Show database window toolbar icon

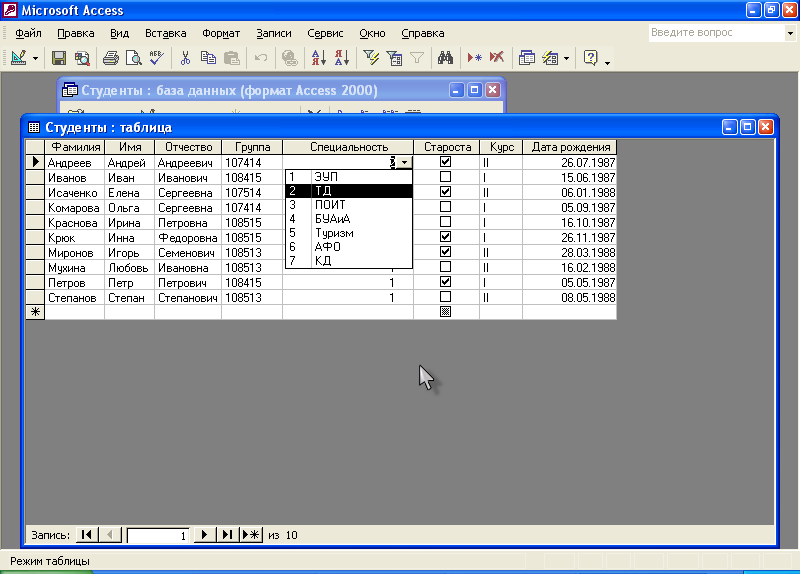[x=527, y=58]
